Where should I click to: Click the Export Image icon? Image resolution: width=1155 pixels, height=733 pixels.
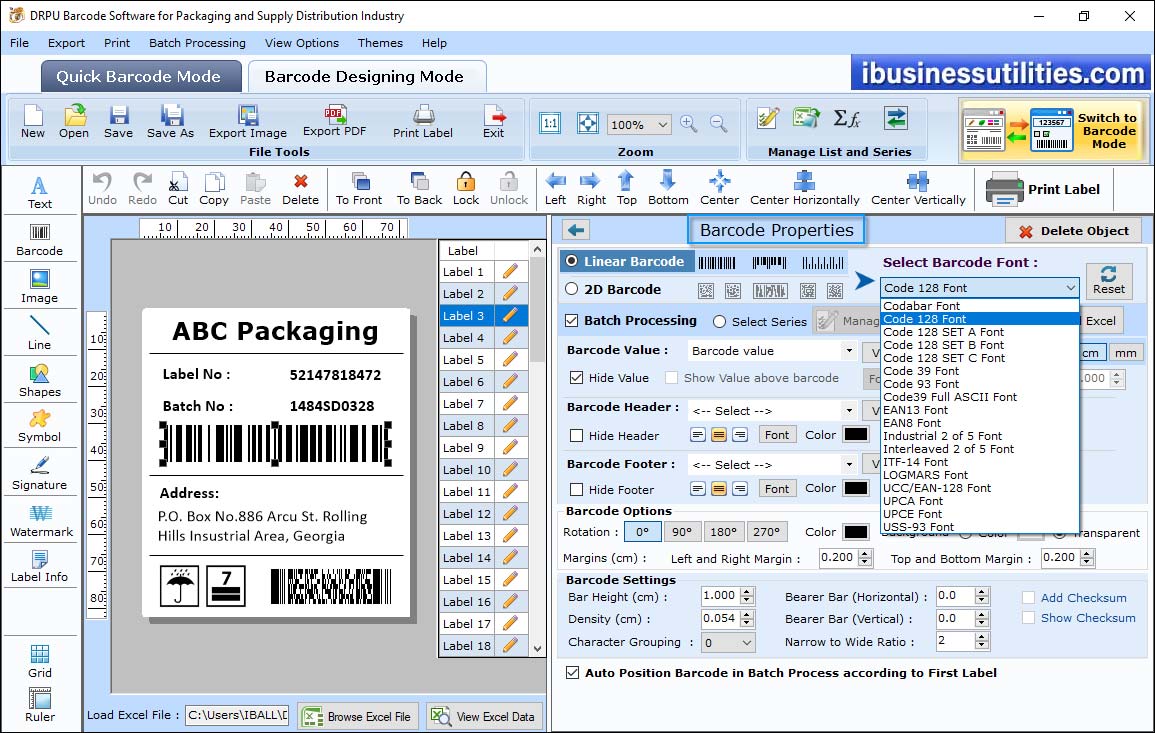tap(248, 122)
